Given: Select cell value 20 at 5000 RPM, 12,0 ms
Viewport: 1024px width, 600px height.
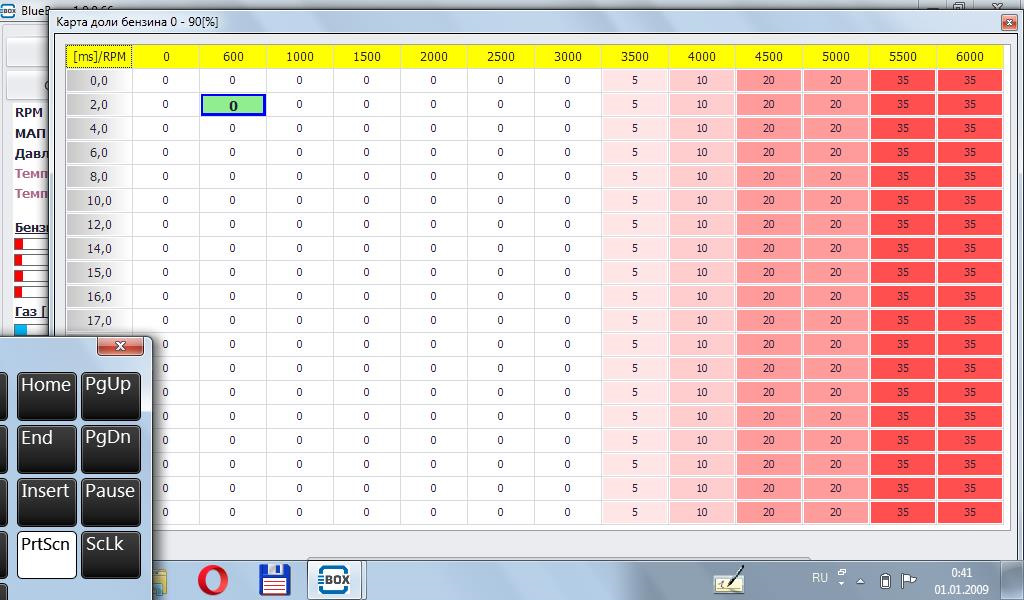Looking at the screenshot, I should click(835, 225).
